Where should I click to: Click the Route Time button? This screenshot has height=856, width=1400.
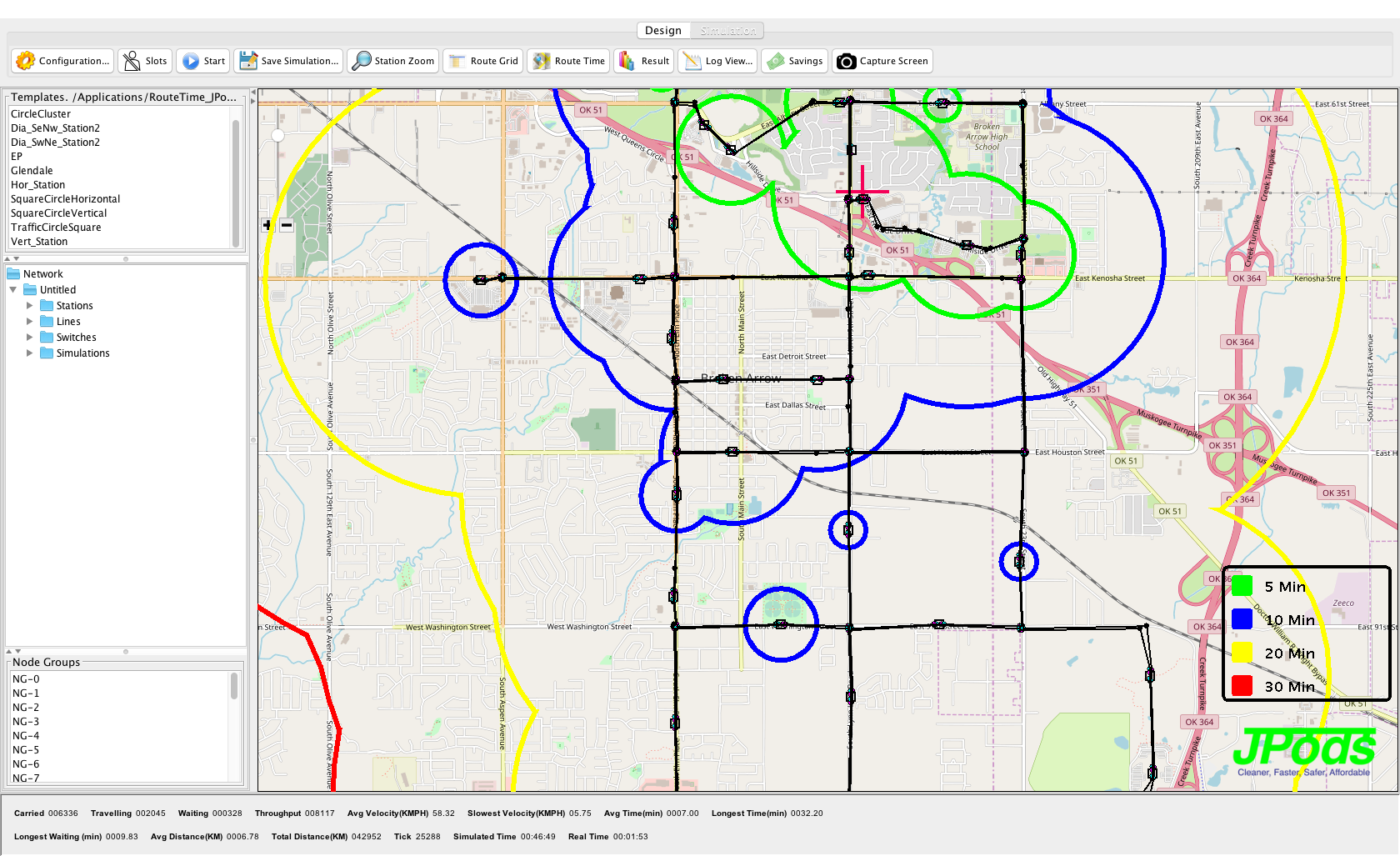(570, 61)
